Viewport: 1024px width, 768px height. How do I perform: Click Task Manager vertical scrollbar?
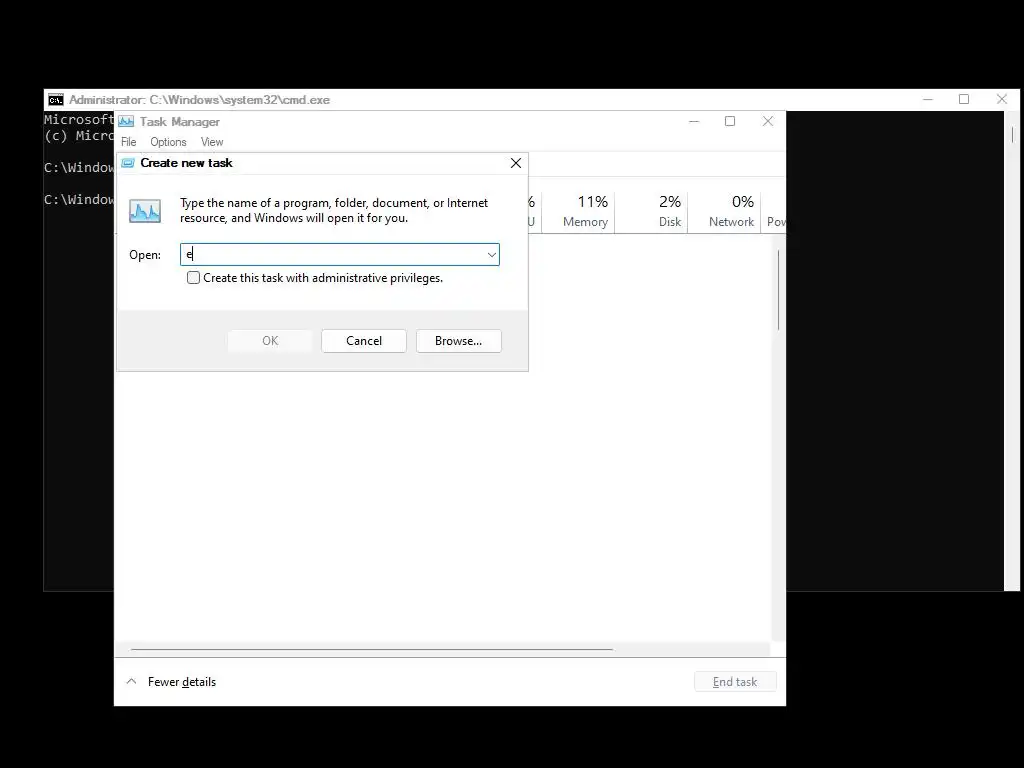pos(778,289)
